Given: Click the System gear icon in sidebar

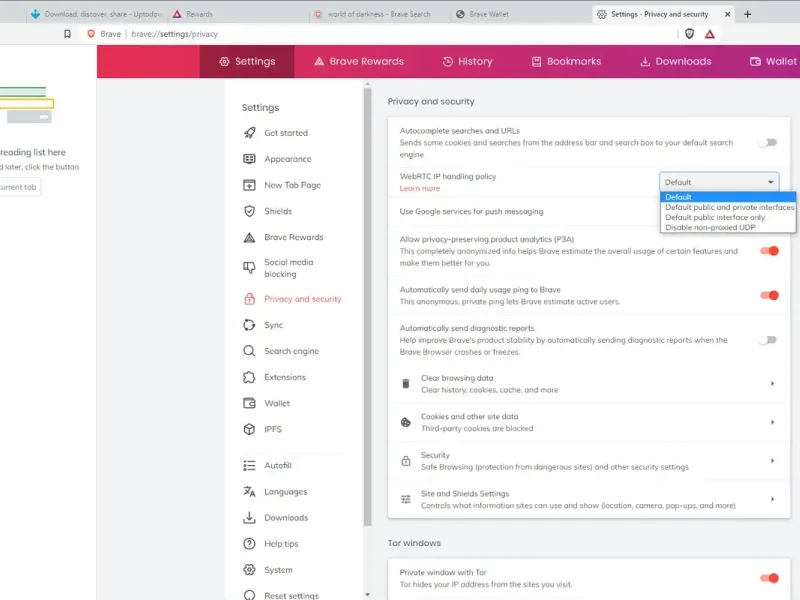Looking at the screenshot, I should tap(249, 569).
